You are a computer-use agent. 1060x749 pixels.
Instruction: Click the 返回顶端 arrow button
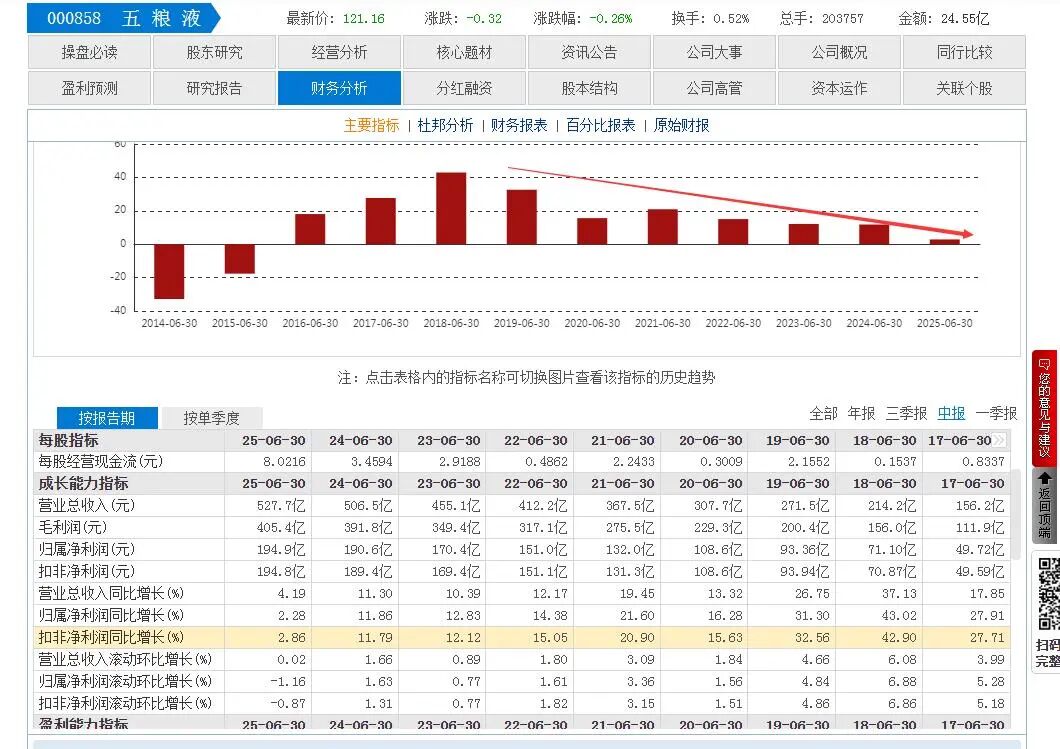pyautogui.click(x=1045, y=505)
